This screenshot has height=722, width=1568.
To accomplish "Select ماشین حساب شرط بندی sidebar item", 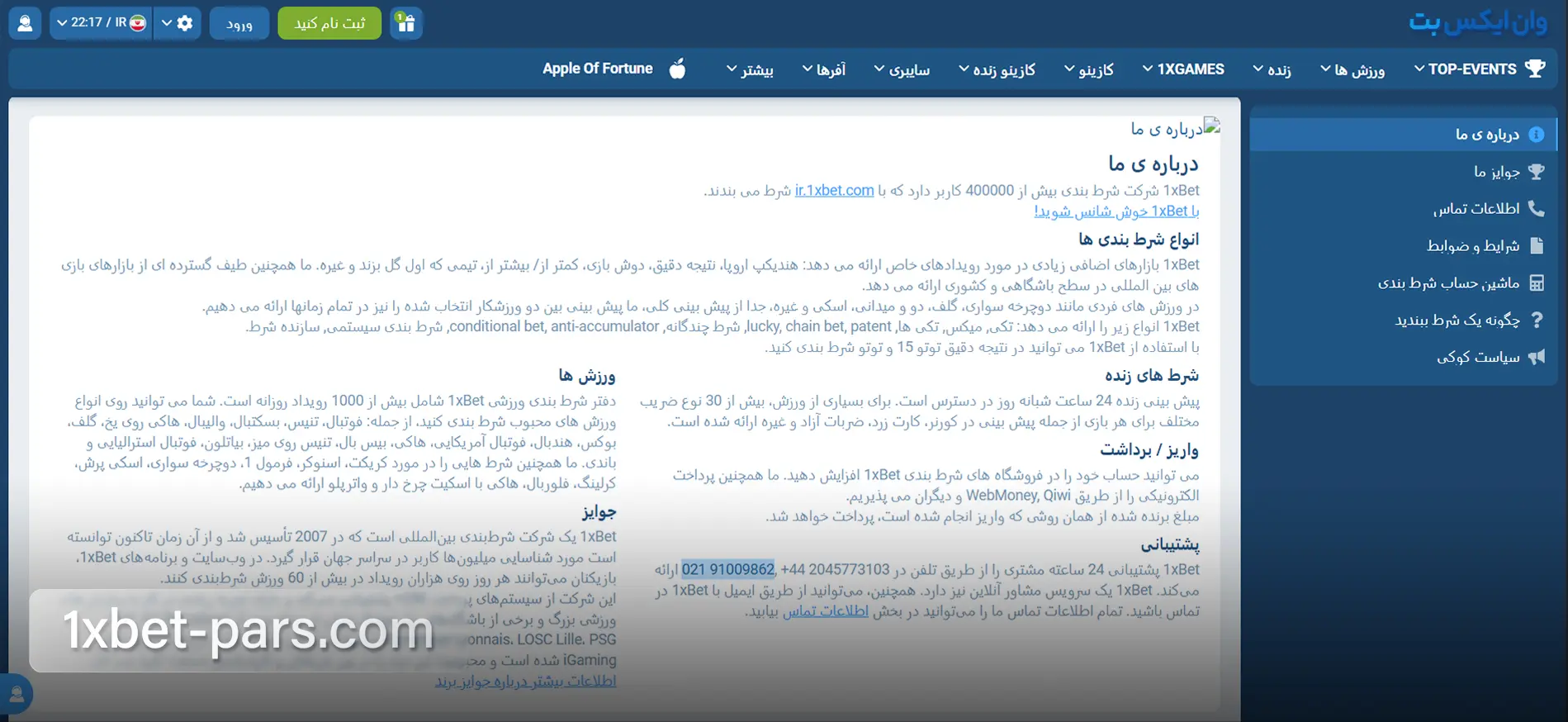I will pos(1403,283).
